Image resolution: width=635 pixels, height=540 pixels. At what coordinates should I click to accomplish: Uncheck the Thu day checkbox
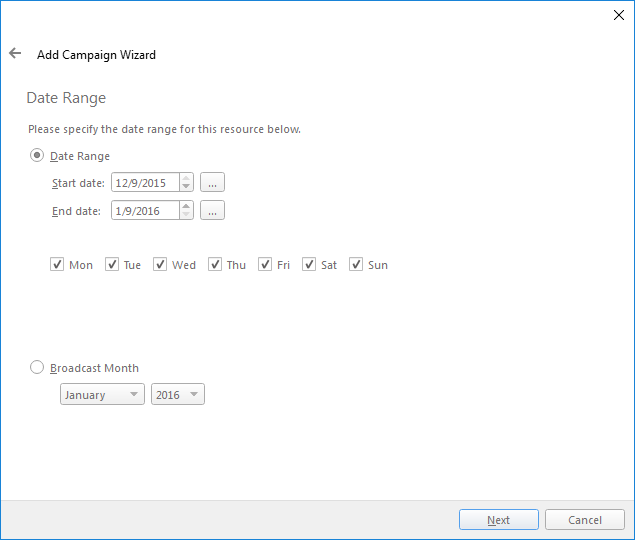coord(215,265)
